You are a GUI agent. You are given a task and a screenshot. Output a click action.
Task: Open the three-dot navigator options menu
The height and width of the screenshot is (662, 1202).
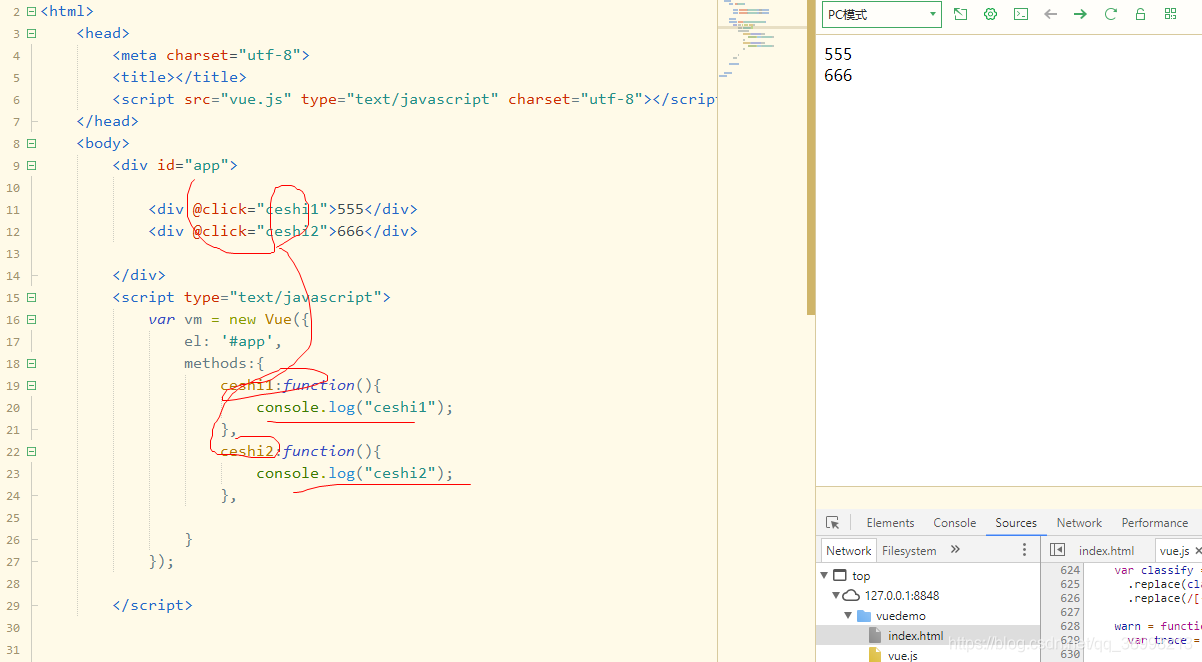1024,550
